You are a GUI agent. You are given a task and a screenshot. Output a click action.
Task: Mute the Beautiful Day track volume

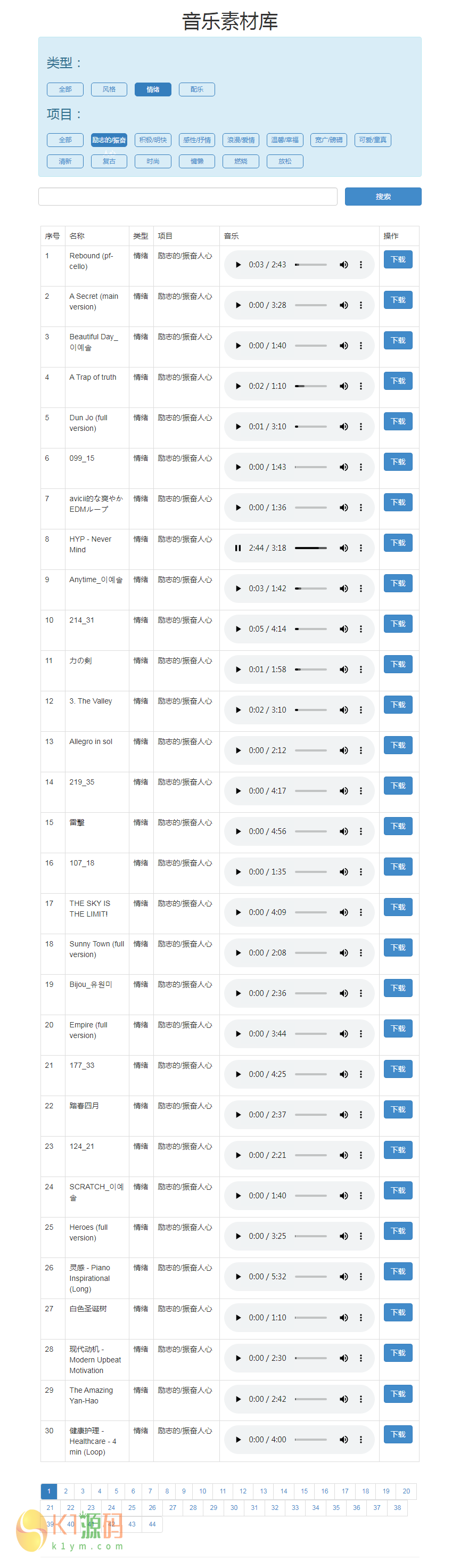click(x=344, y=346)
